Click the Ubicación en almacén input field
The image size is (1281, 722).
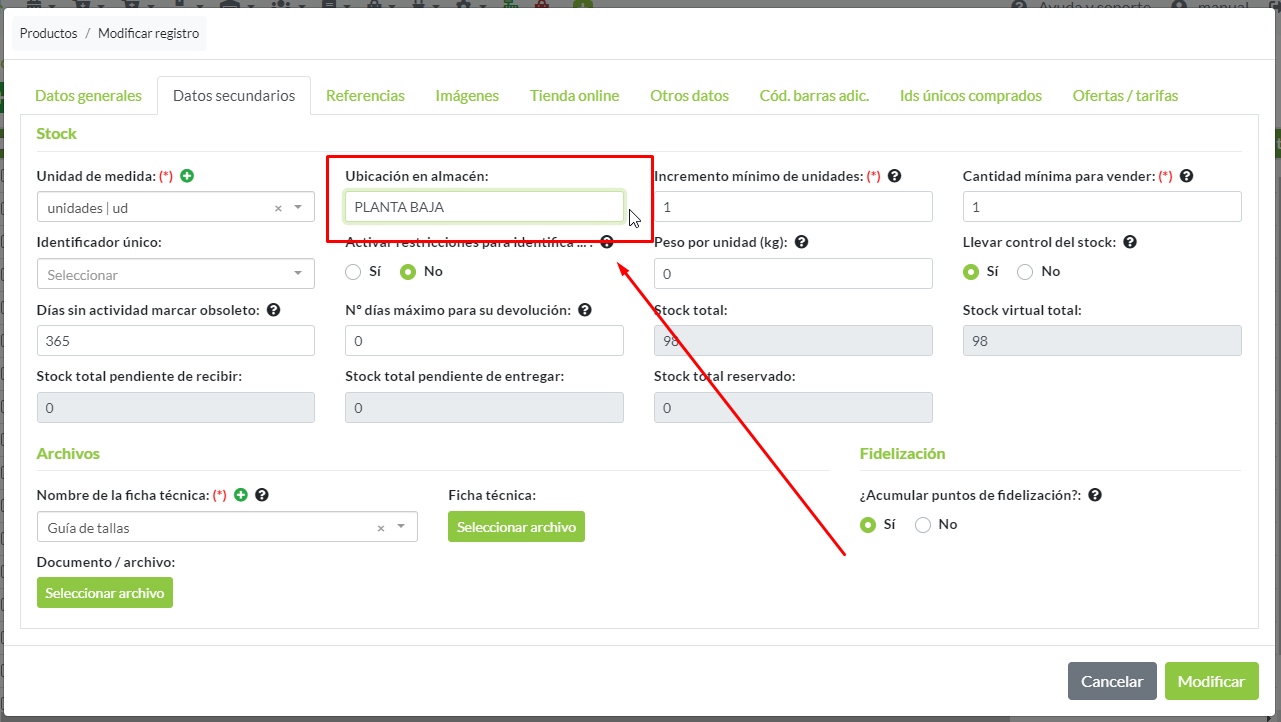(x=484, y=207)
